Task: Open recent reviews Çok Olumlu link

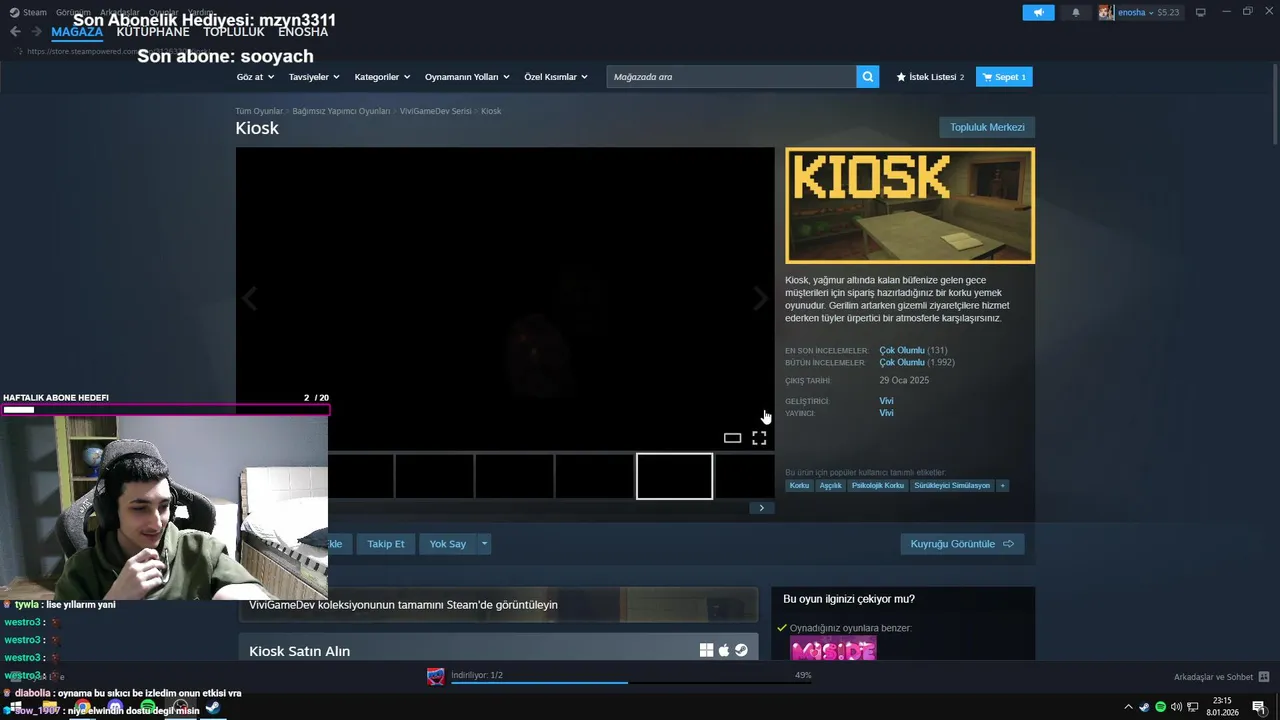Action: coord(902,350)
